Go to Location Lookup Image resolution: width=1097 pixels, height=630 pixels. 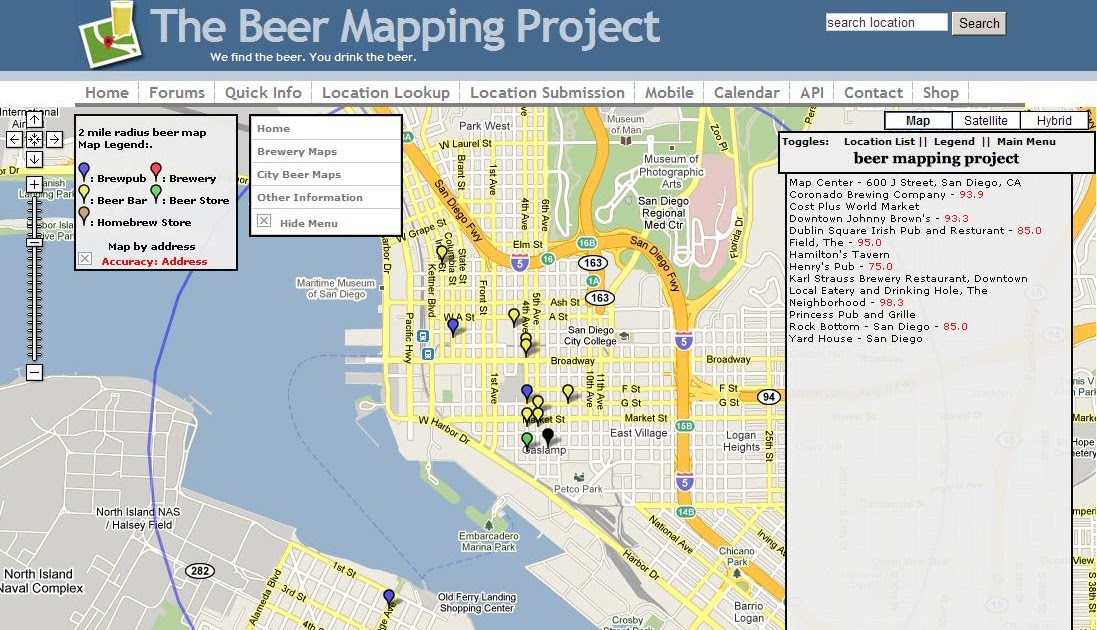(x=385, y=92)
